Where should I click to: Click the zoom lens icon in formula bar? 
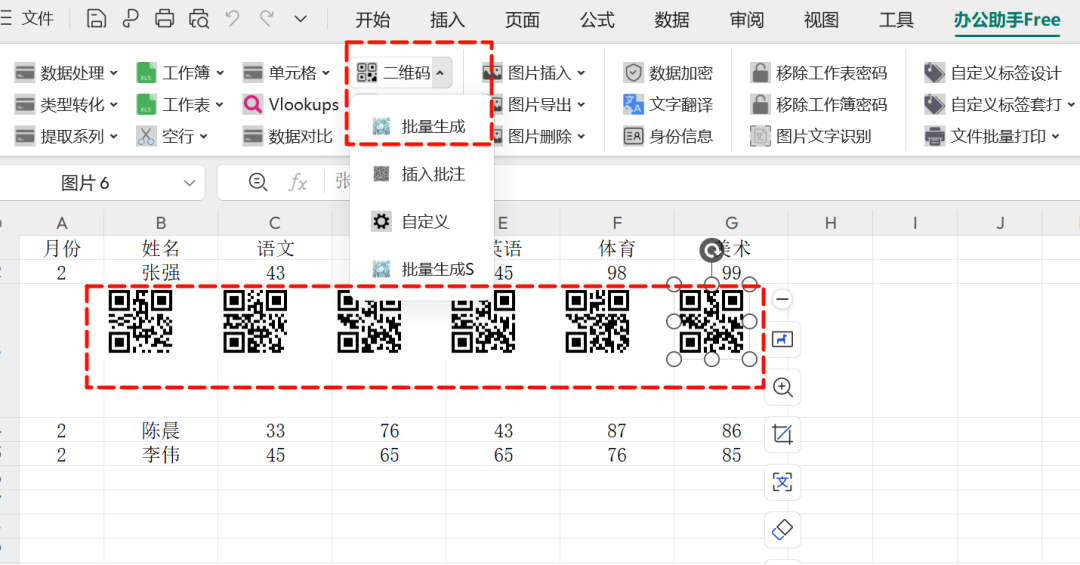coord(258,182)
